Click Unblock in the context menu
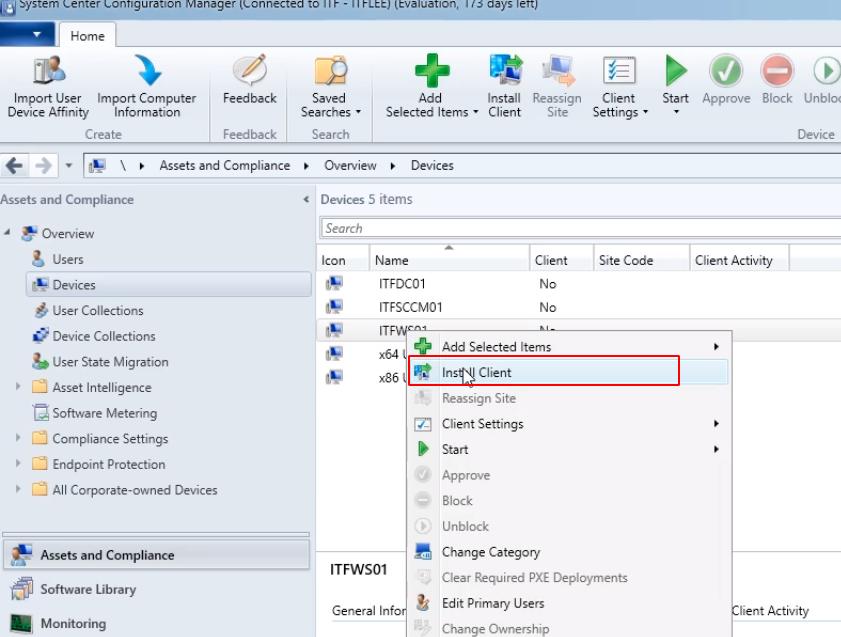 click(569, 527)
